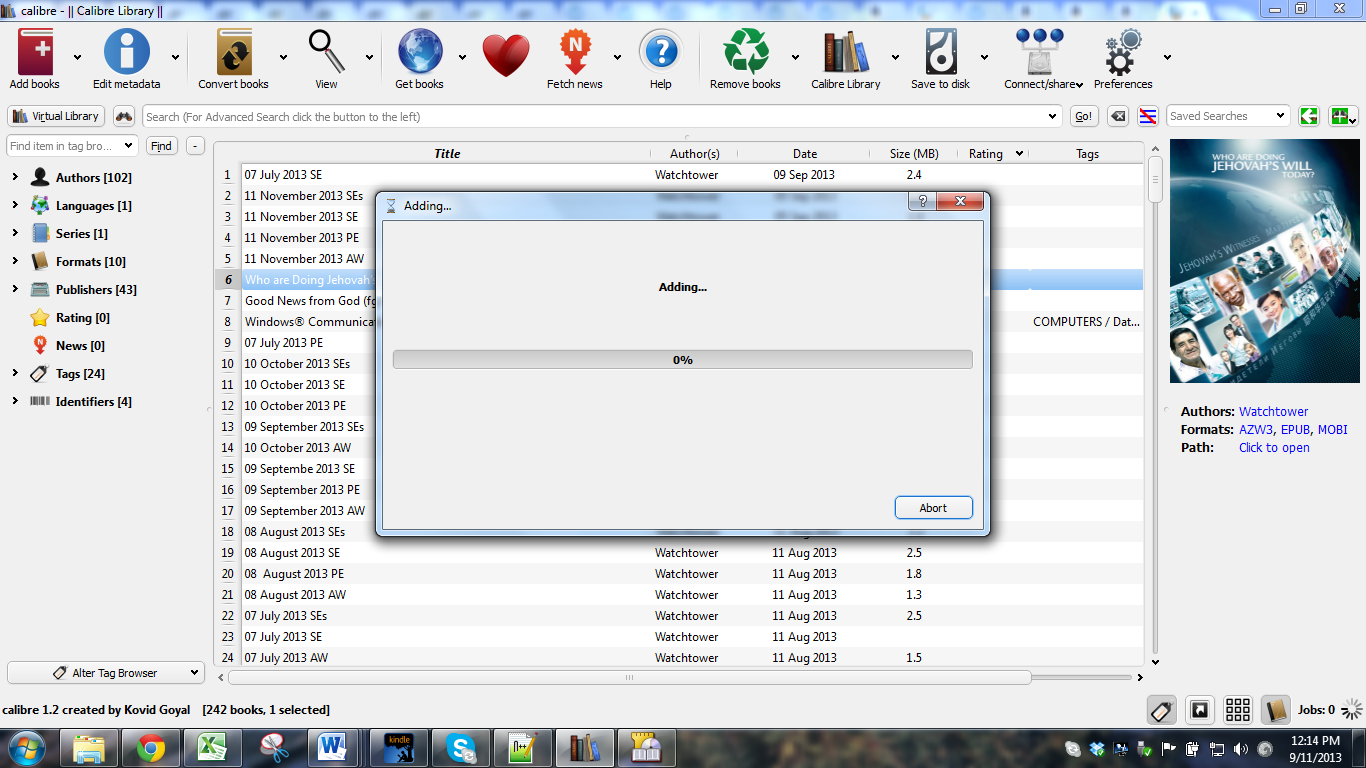The width and height of the screenshot is (1366, 768).
Task: Click the Connect/share icon
Action: pos(1039,52)
